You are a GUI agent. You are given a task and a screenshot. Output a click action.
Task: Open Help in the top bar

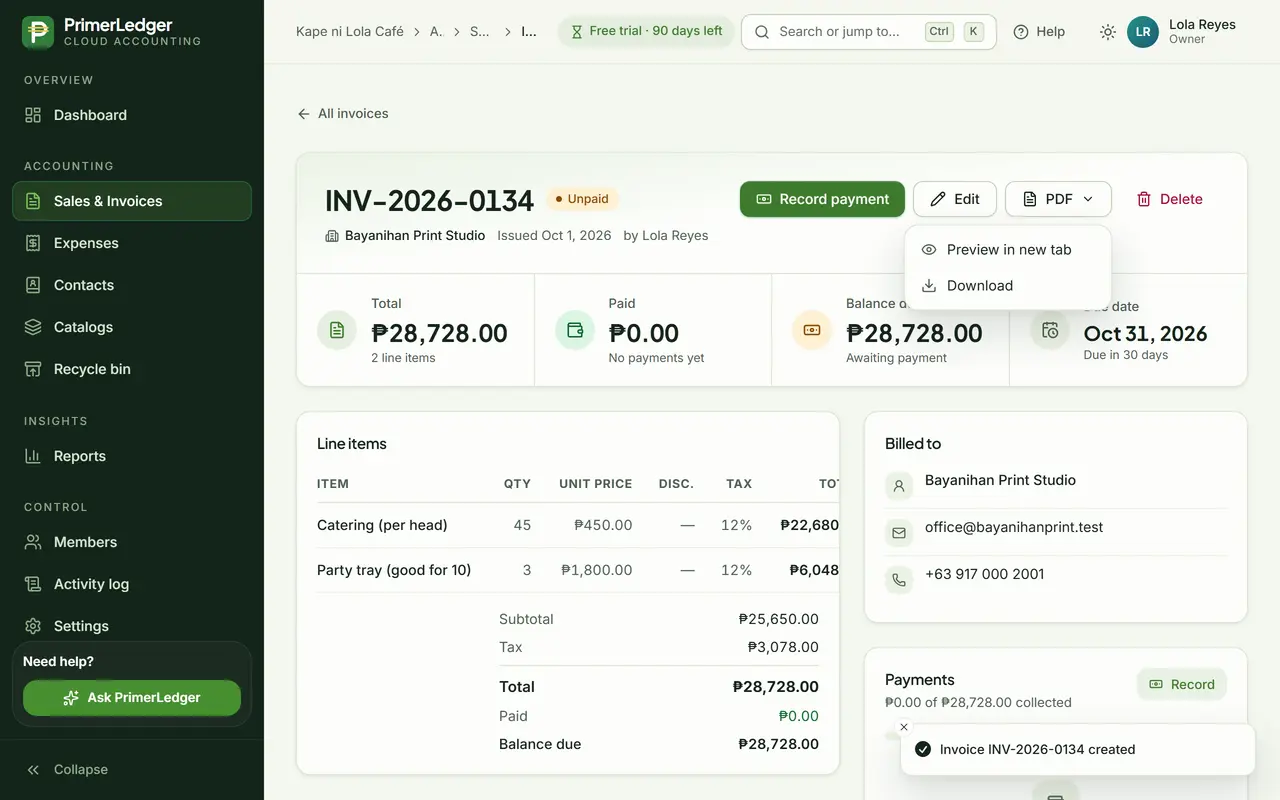pyautogui.click(x=1039, y=32)
